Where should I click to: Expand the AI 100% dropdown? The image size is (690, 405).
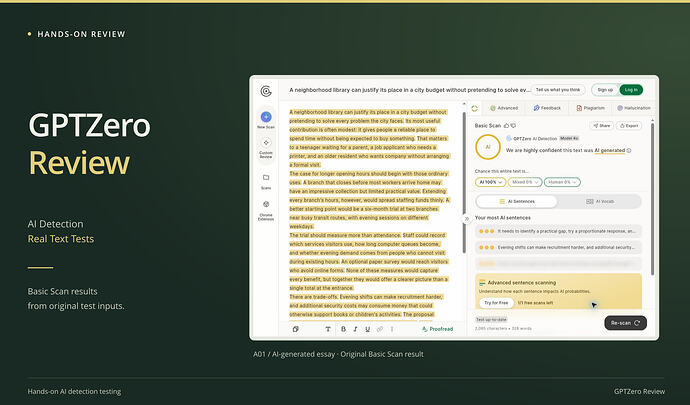tap(490, 182)
